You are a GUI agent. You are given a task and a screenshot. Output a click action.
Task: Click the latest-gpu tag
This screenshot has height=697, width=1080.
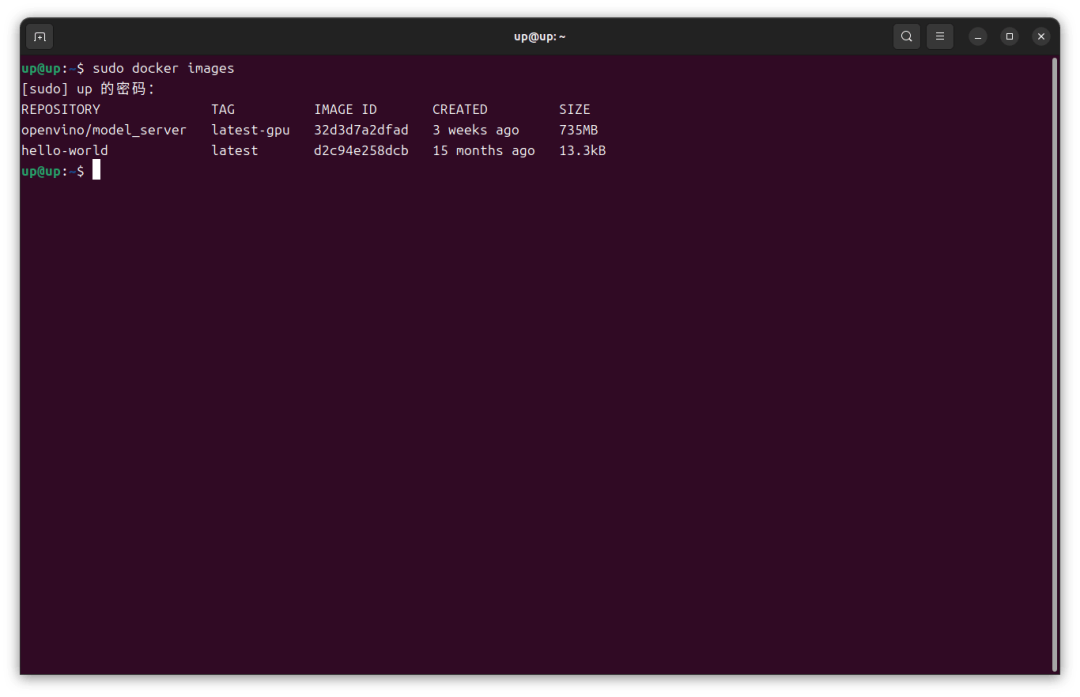pos(250,130)
